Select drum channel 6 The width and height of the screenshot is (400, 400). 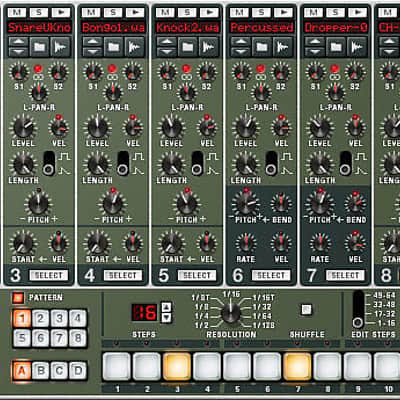point(271,275)
